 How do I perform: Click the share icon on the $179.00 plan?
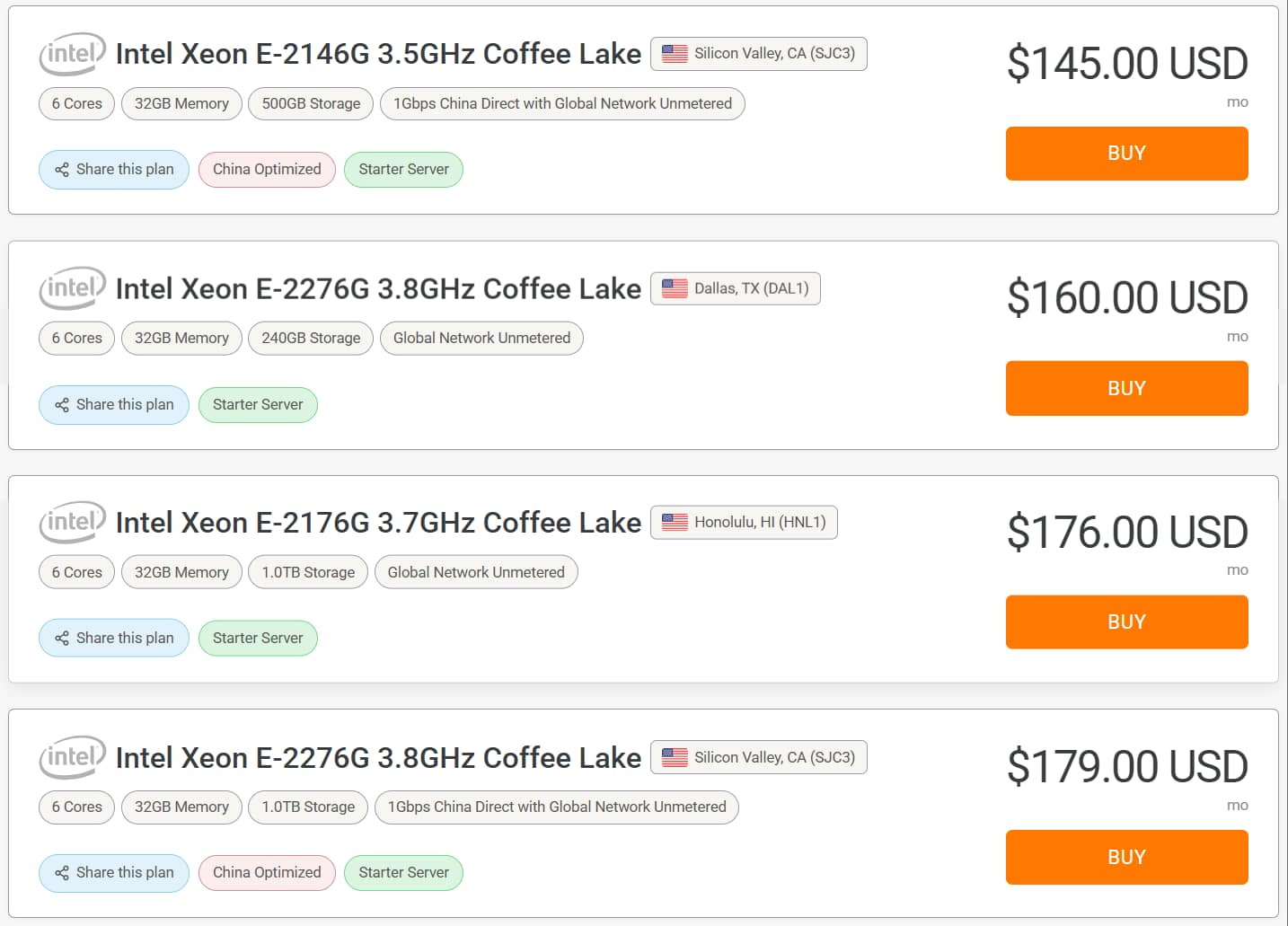[62, 873]
